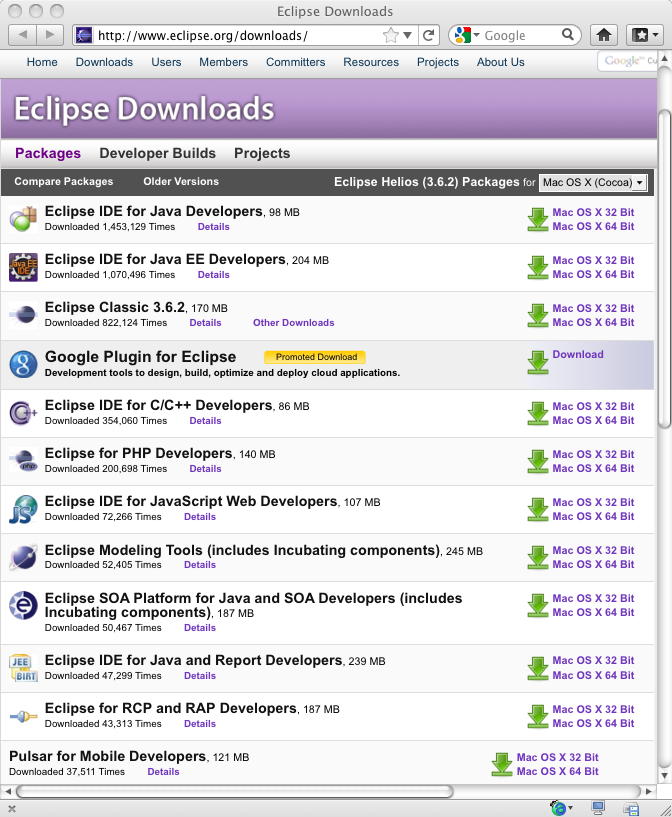Click the scroll down arrow
The width and height of the screenshot is (672, 817).
click(664, 776)
